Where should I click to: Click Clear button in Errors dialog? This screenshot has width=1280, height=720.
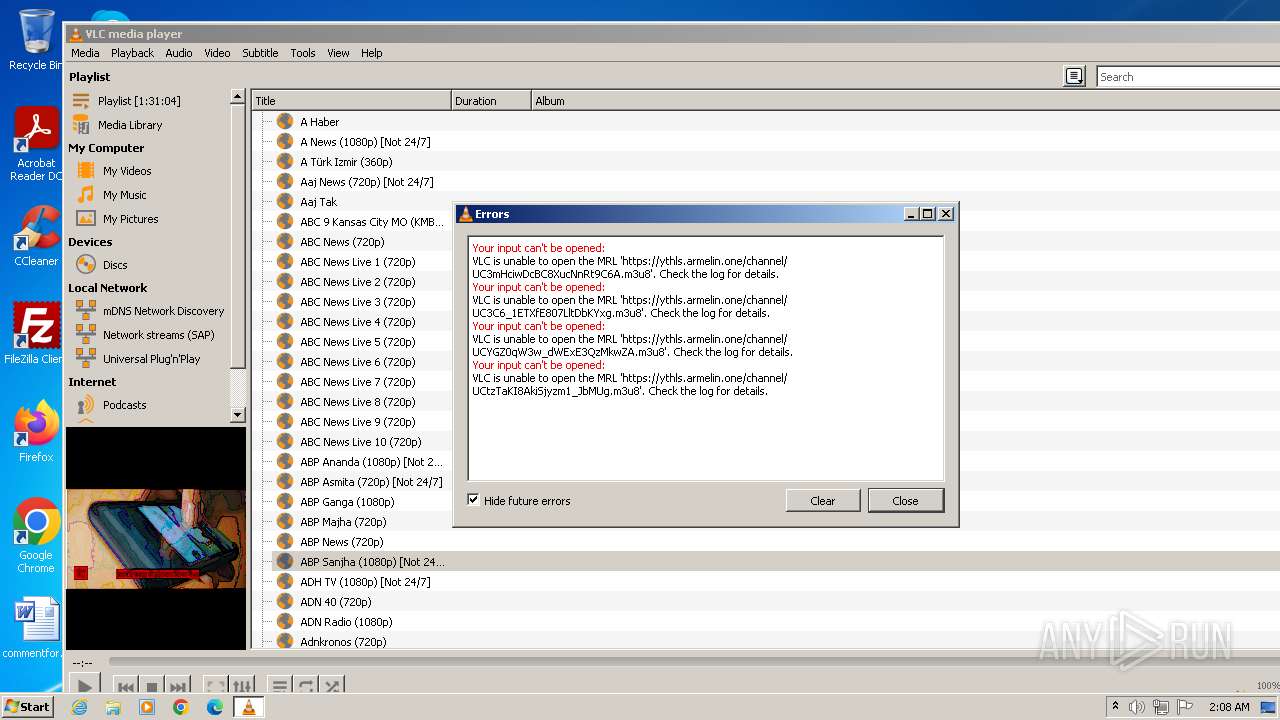point(823,501)
